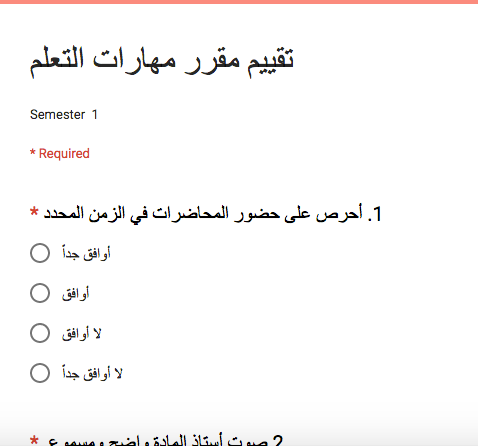Screen dimensions: 478x446
Task: Click the standalone أوافق option label text
Action: tap(76, 294)
